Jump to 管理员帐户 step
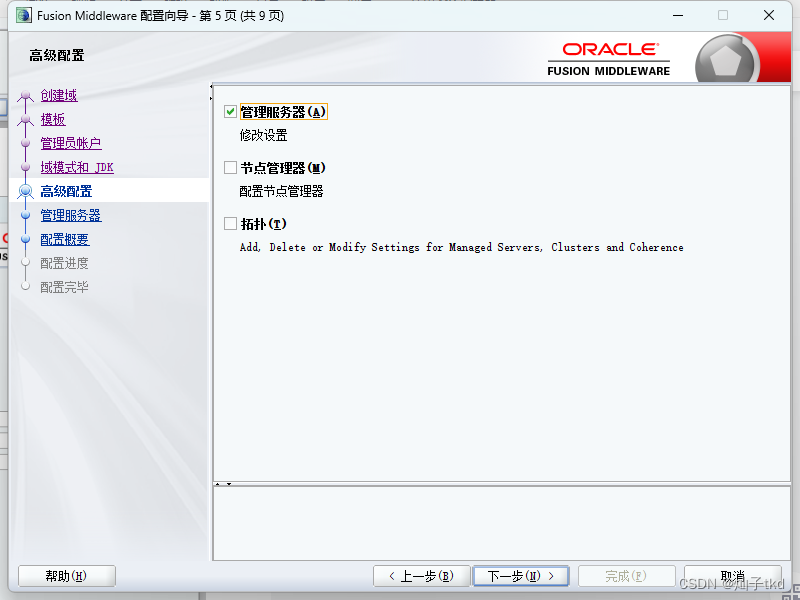This screenshot has width=800, height=600. click(71, 143)
